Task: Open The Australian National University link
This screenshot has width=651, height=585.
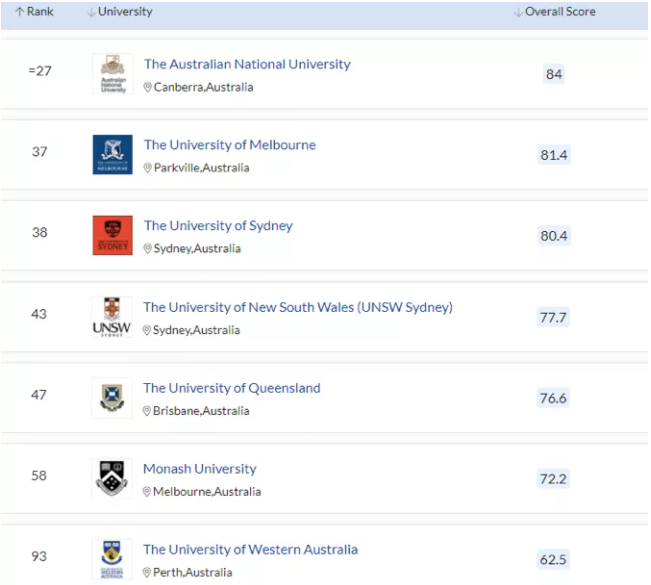Action: pyautogui.click(x=247, y=64)
